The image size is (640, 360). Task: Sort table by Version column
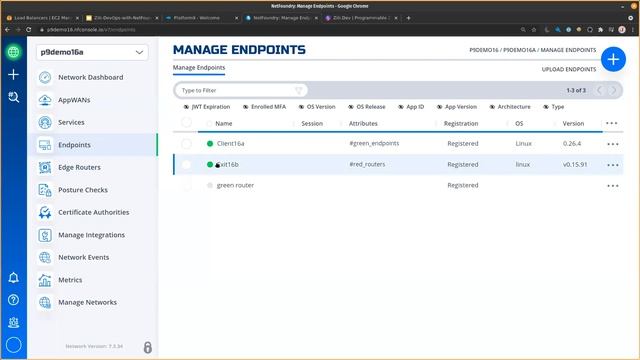pos(573,123)
